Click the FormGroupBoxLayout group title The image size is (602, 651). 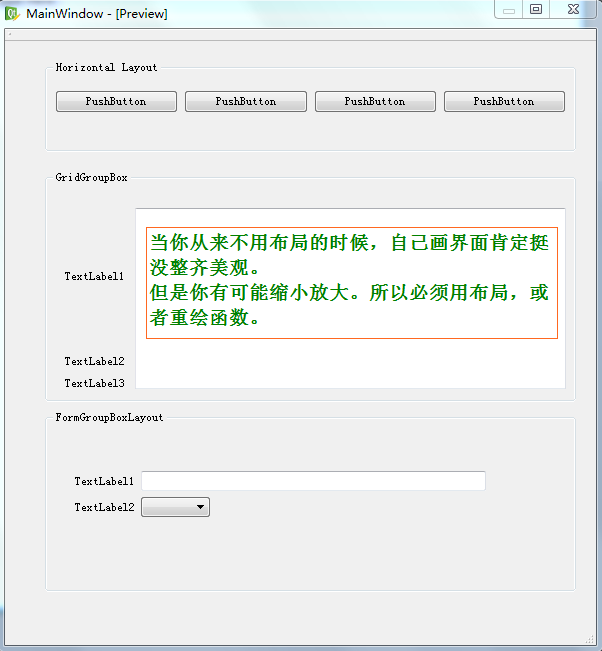(109, 418)
